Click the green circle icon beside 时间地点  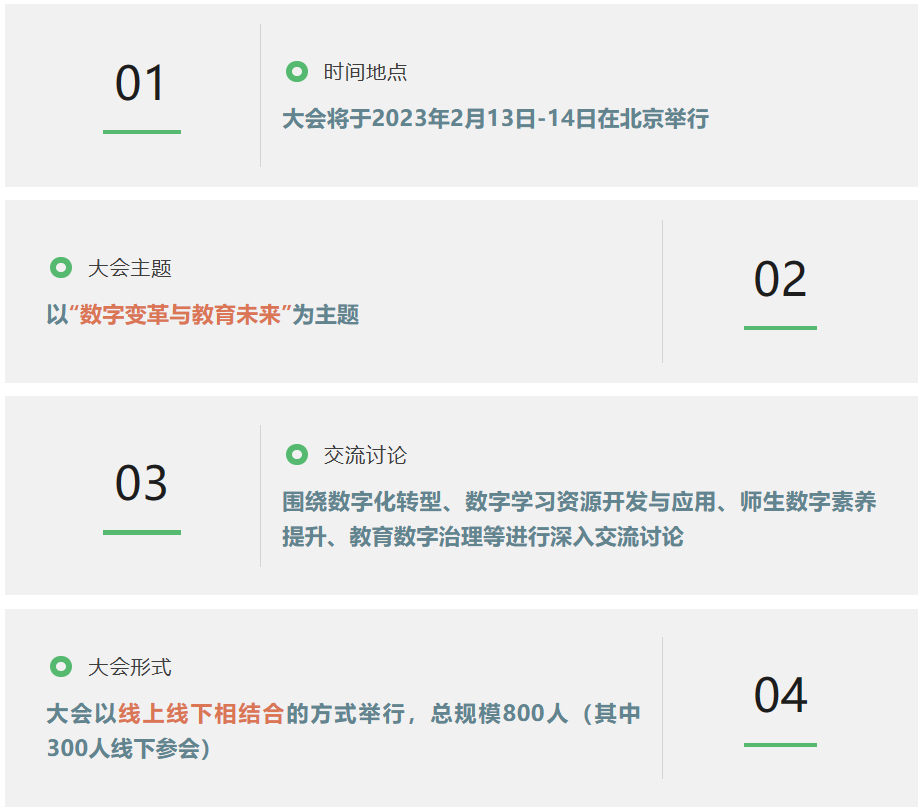(x=297, y=72)
